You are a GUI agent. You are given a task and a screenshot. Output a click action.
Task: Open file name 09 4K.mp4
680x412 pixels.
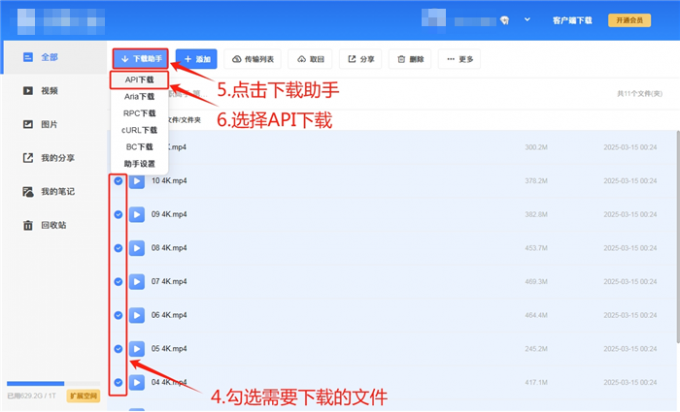coord(169,214)
